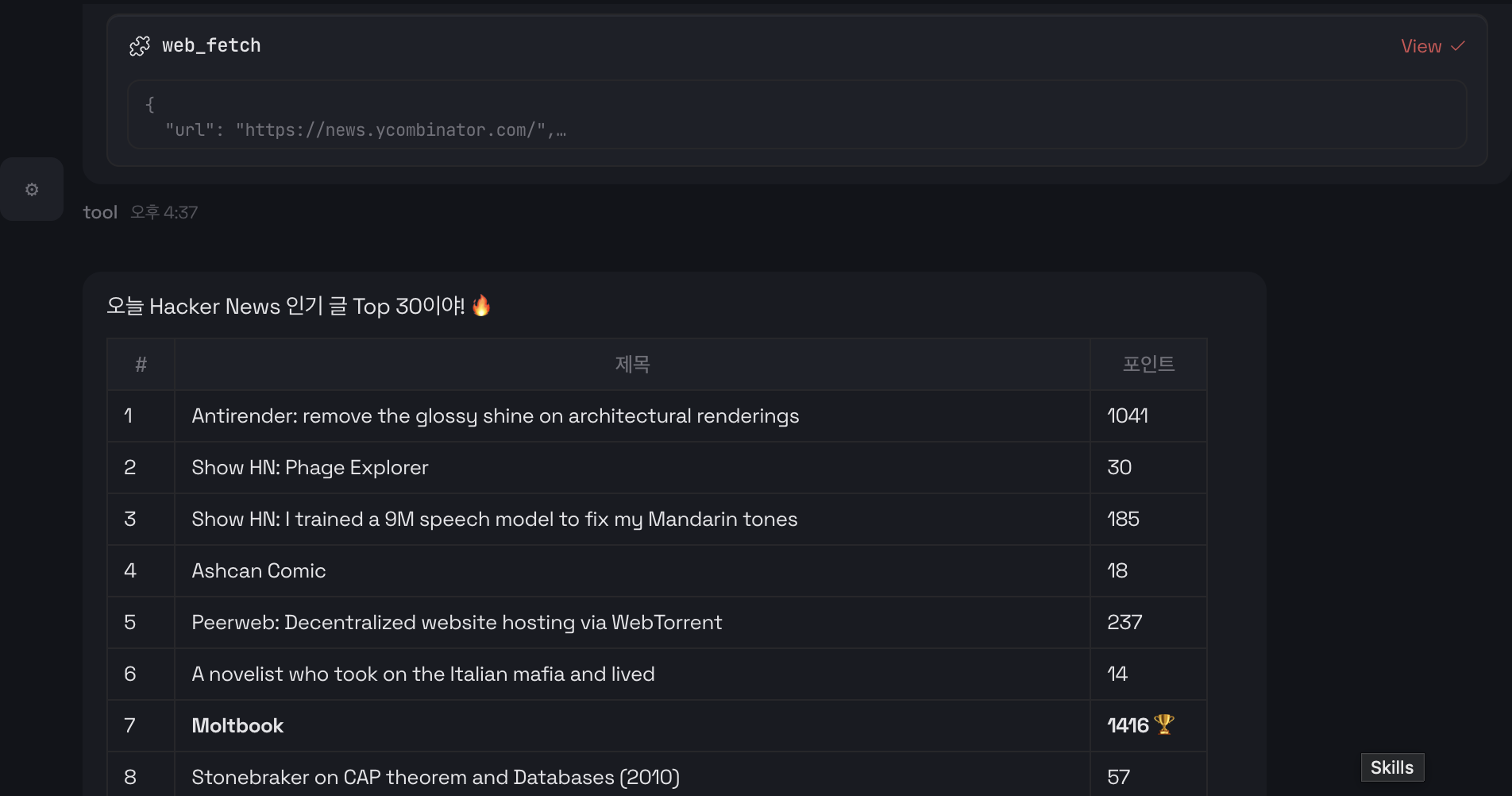Click the 18 points cell
This screenshot has width=1512, height=796.
[1148, 570]
